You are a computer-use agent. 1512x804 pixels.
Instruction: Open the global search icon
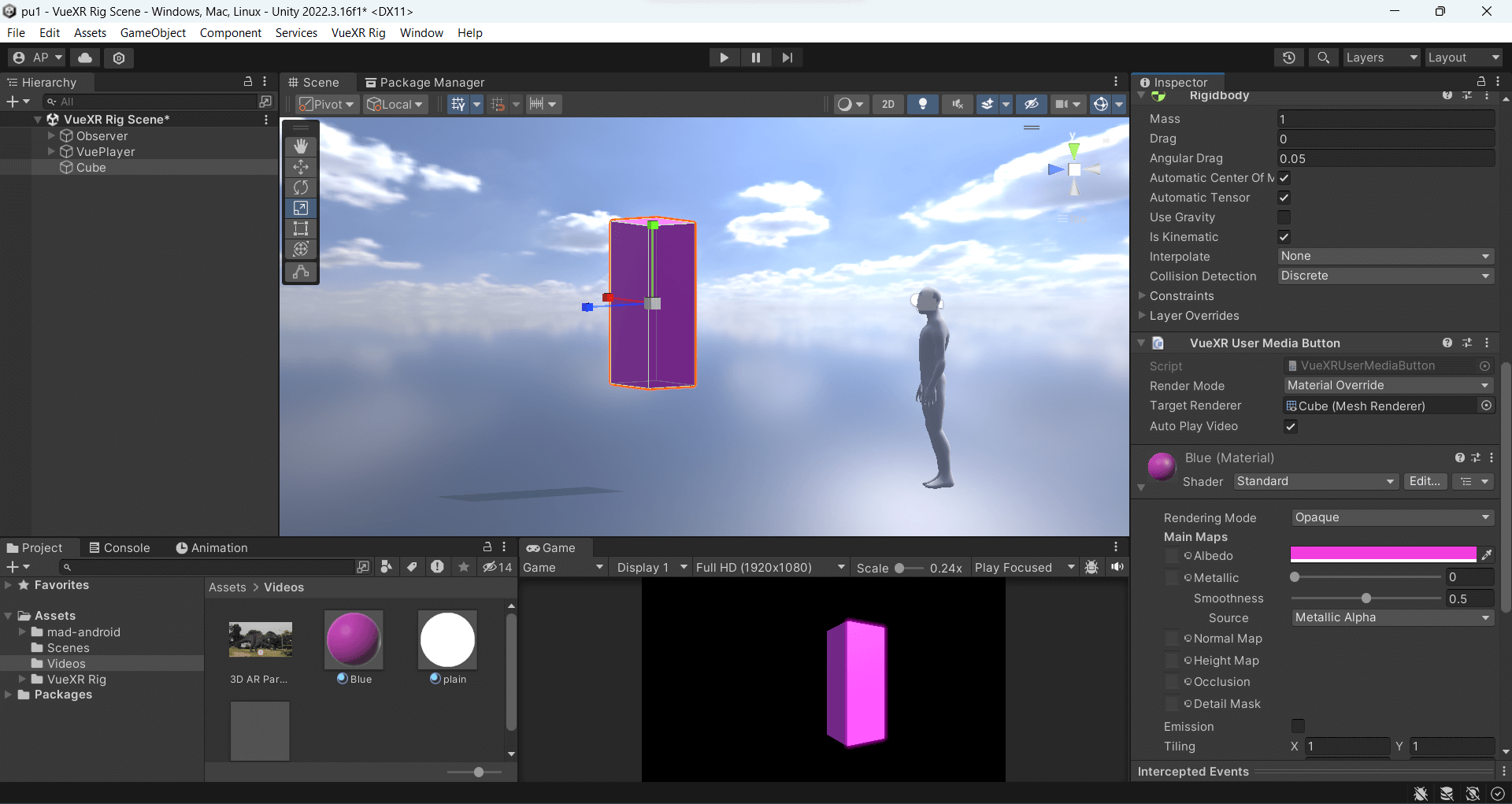pos(1323,57)
